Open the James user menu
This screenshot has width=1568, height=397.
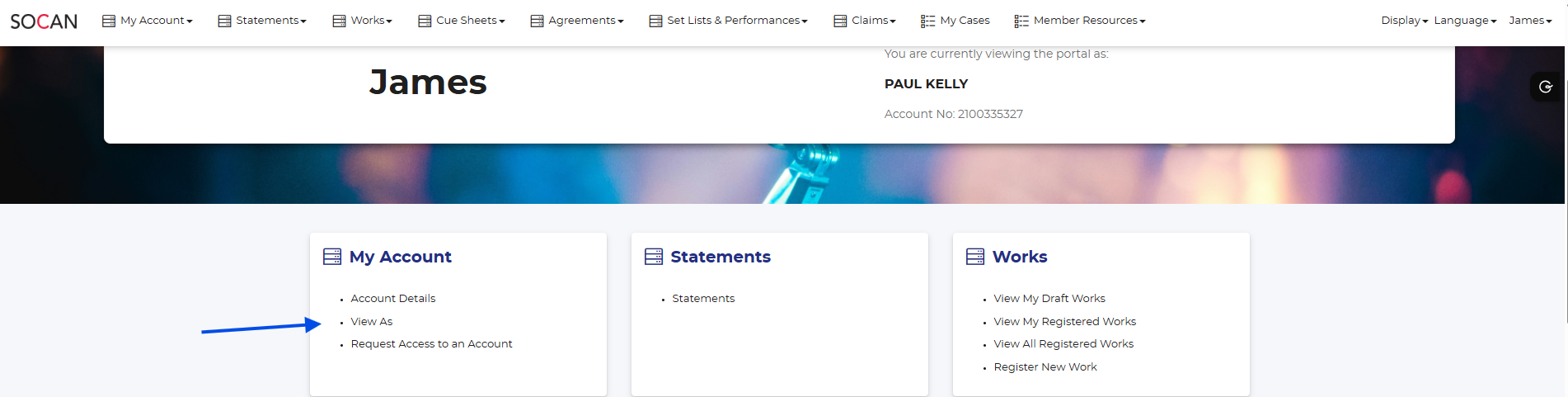(1530, 21)
